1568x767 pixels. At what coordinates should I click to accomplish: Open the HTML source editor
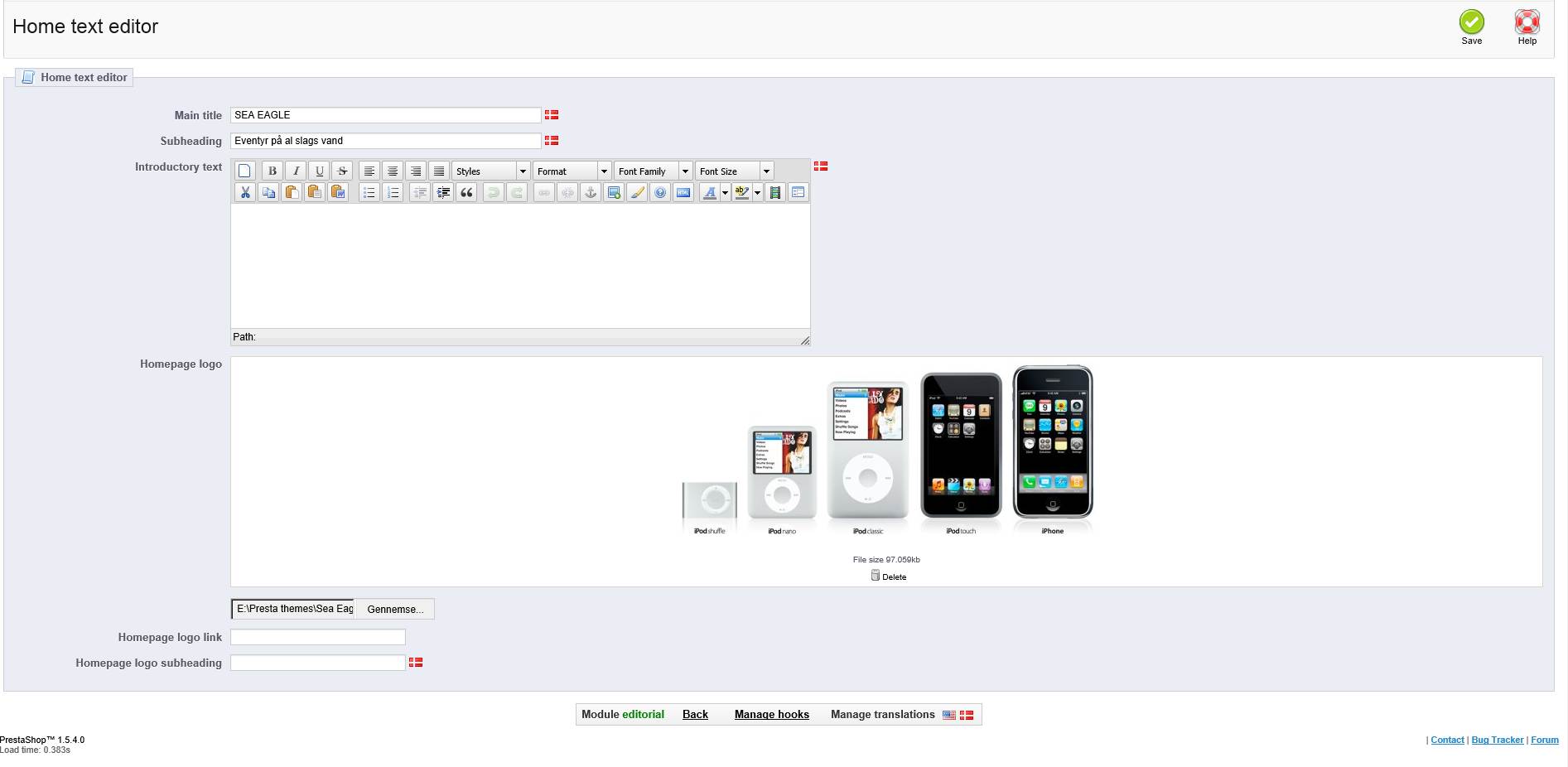pyautogui.click(x=683, y=192)
